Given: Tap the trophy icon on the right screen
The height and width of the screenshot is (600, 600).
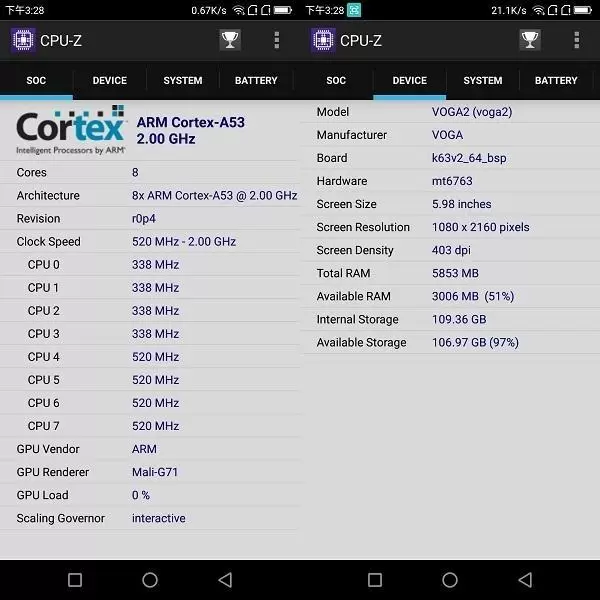Looking at the screenshot, I should point(530,40).
